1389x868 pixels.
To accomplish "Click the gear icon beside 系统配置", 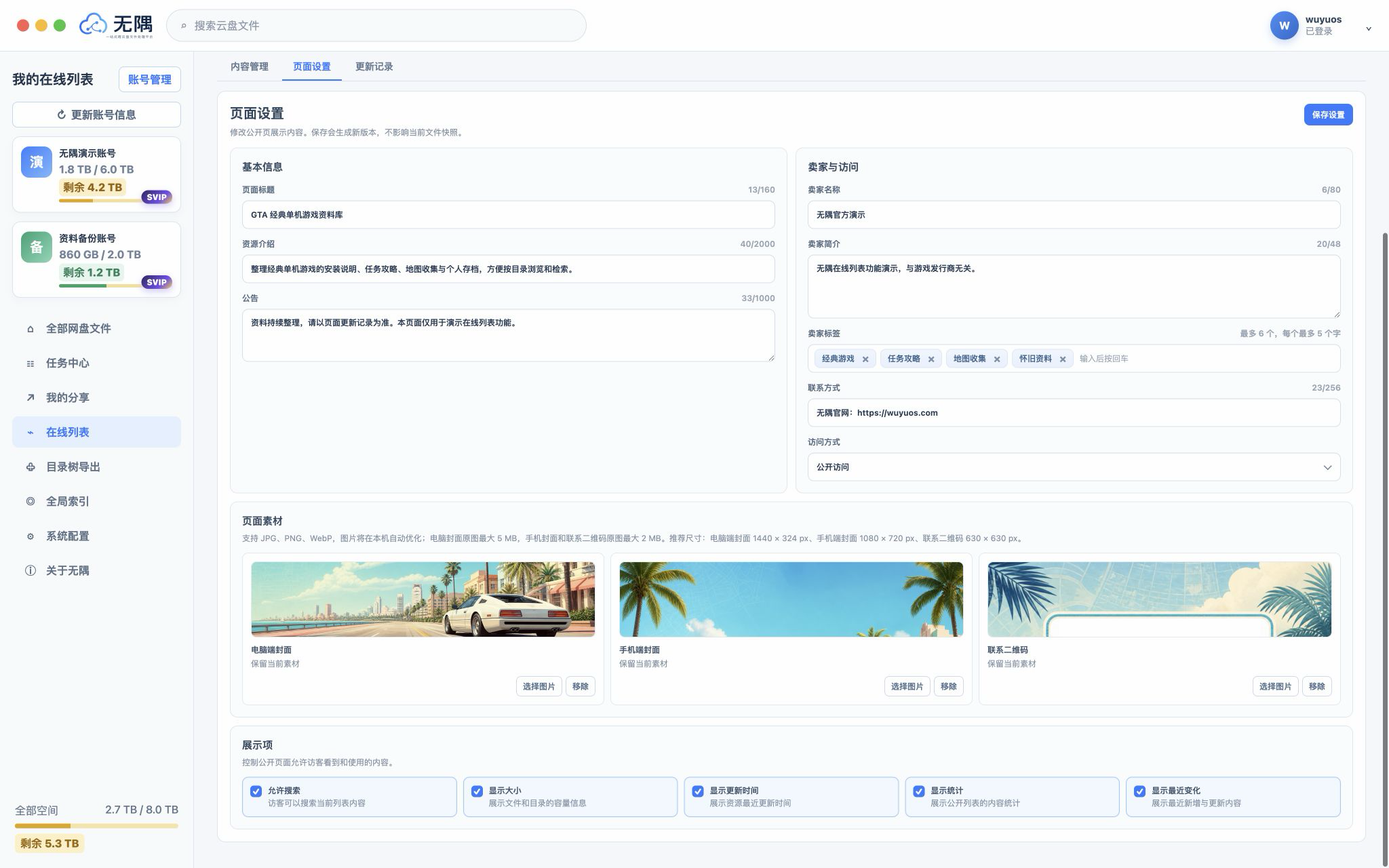I will (x=30, y=536).
